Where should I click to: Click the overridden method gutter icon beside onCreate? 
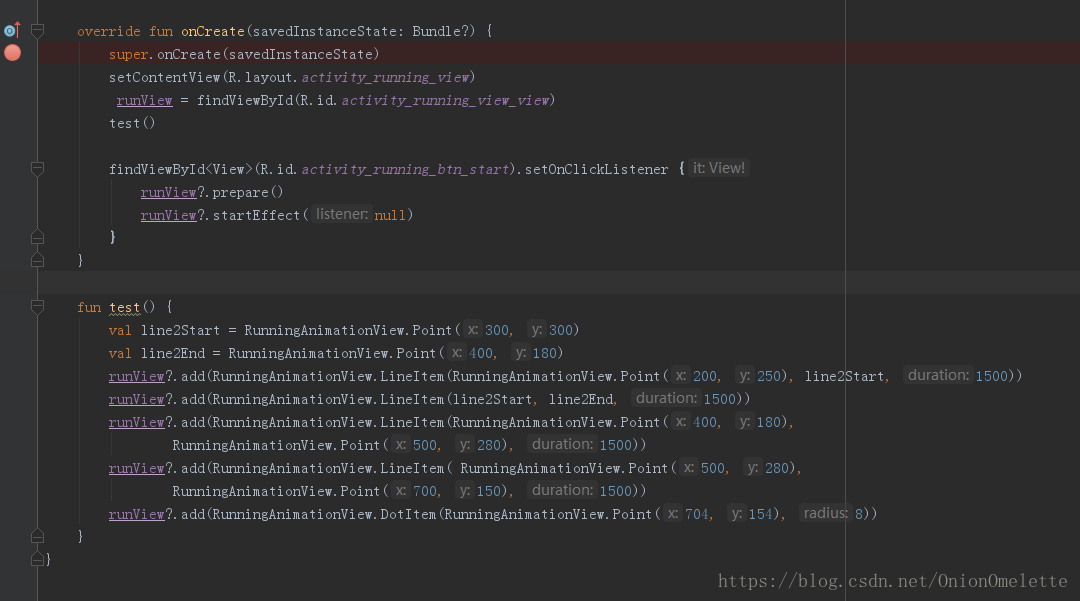coord(11,31)
